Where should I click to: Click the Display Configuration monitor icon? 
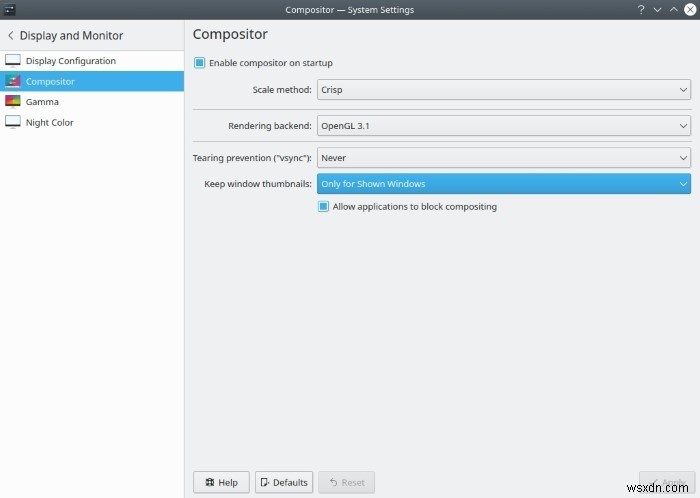12,61
